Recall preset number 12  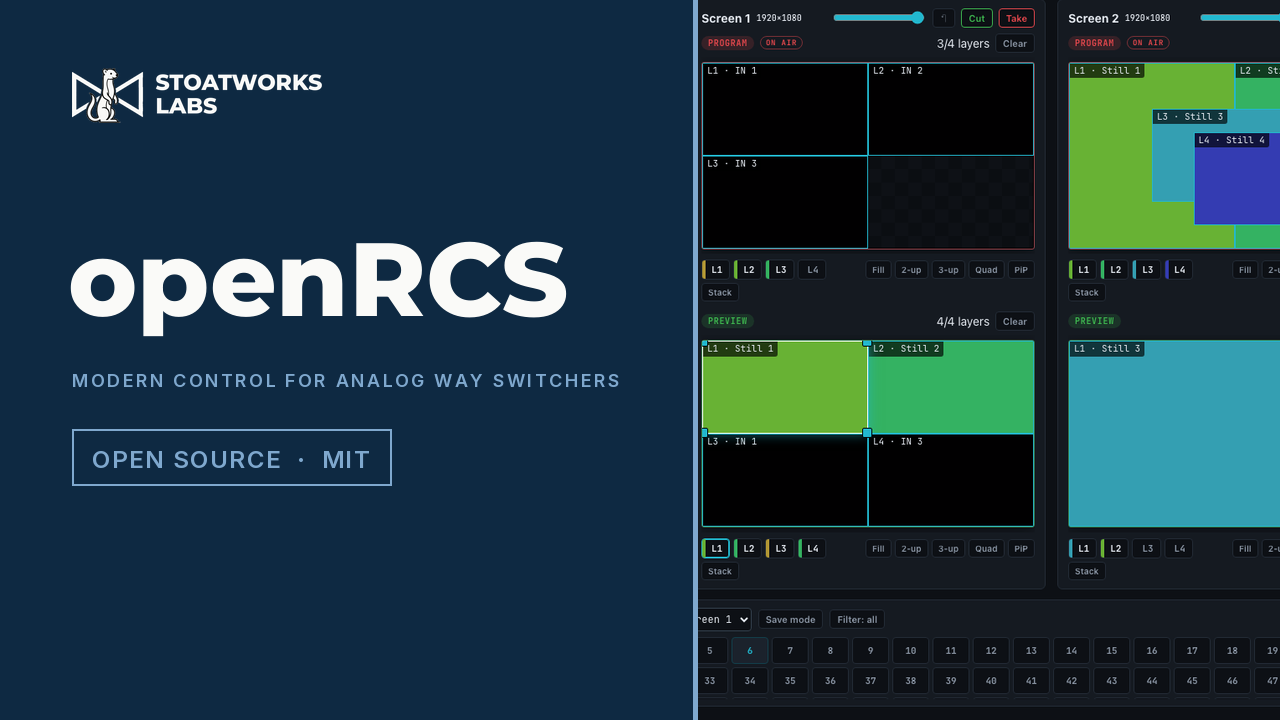point(991,651)
